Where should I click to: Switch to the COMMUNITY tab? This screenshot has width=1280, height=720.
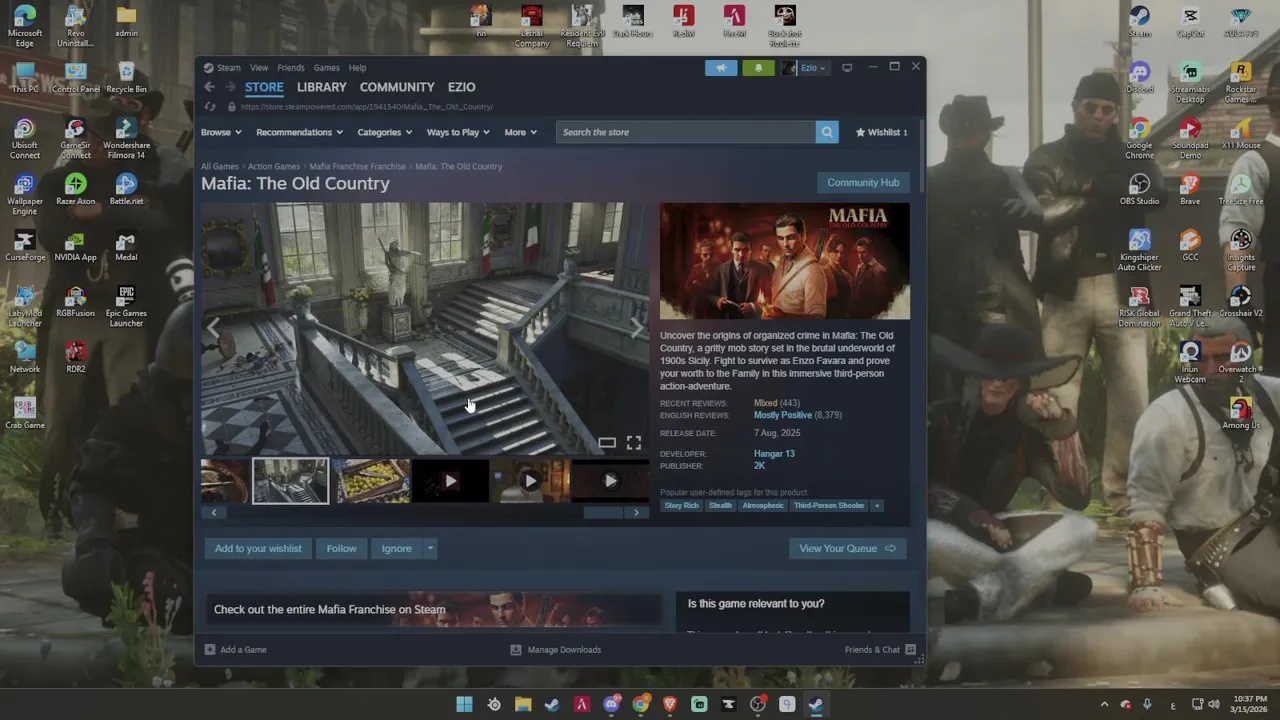397,87
